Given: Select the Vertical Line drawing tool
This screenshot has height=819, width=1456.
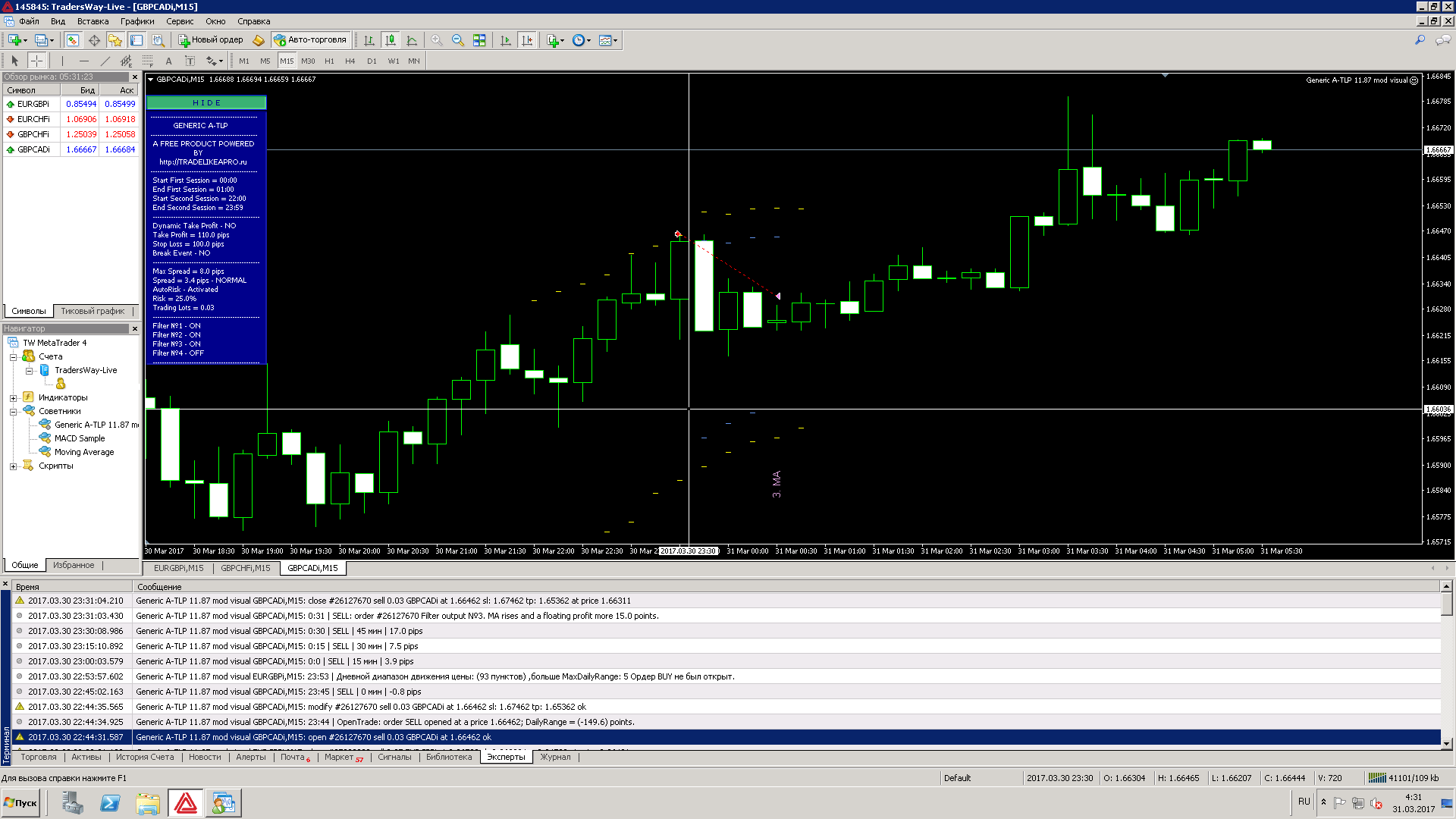Looking at the screenshot, I should point(62,61).
